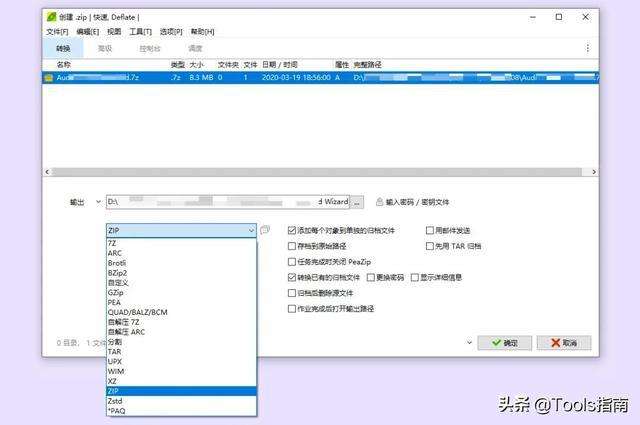Collapse the ZIP format combo box

[251, 230]
